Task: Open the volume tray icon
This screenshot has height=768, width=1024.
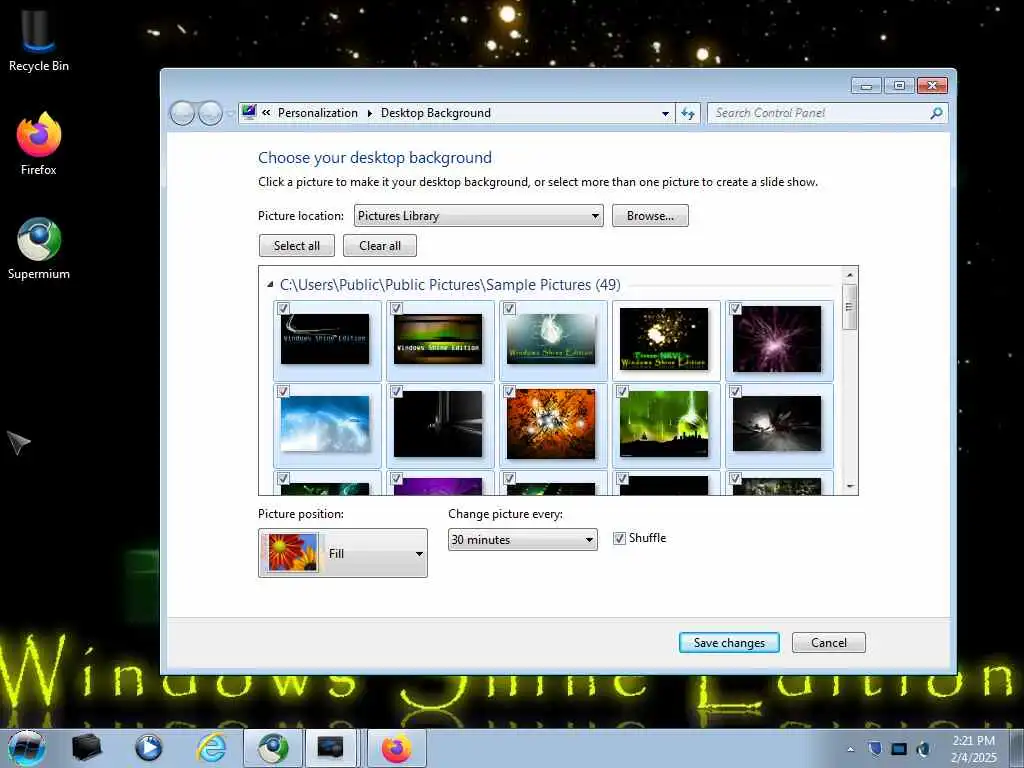Action: point(923,749)
